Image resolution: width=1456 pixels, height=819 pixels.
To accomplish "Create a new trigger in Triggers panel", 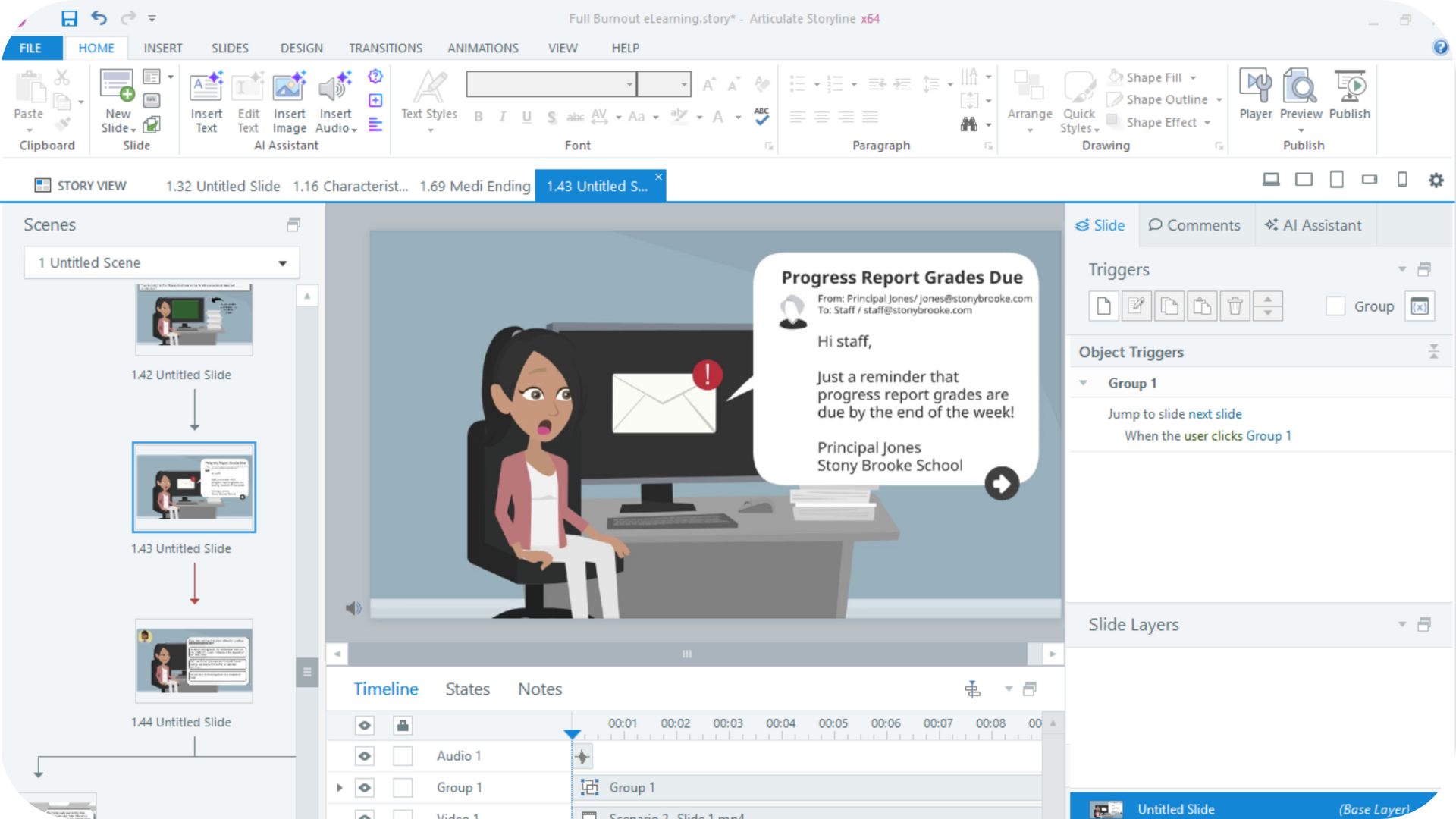I will [x=1103, y=306].
